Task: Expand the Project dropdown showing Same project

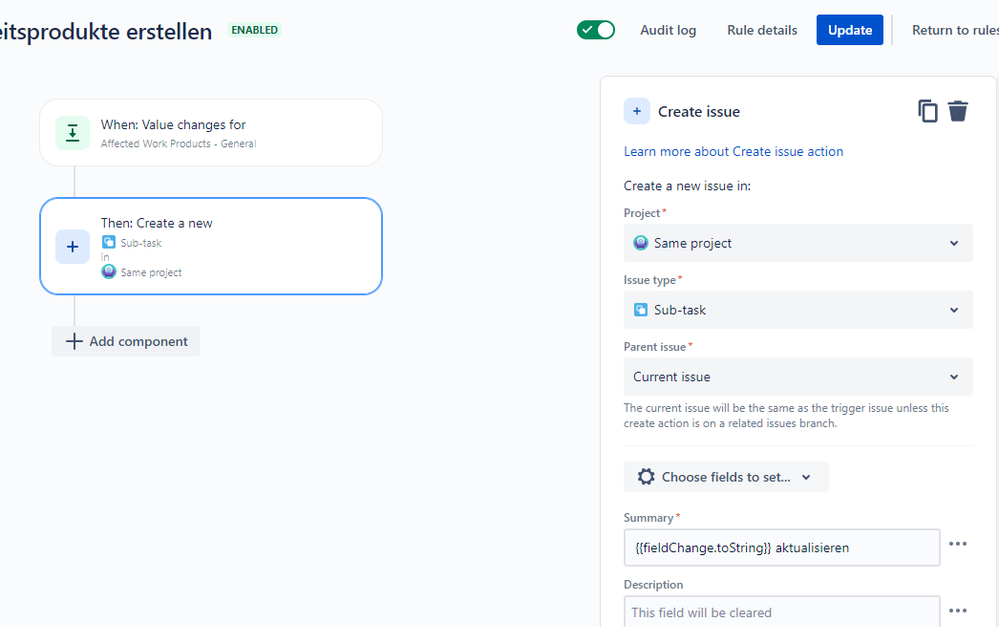Action: coord(798,243)
